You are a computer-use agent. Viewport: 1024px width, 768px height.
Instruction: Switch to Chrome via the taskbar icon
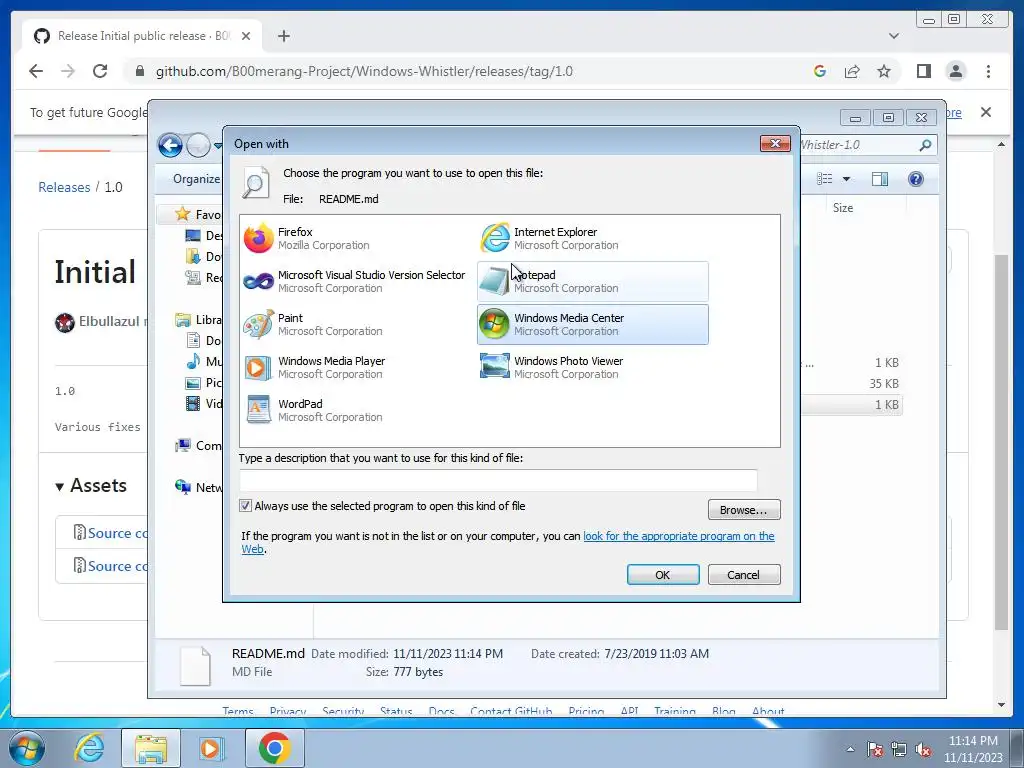coord(274,748)
